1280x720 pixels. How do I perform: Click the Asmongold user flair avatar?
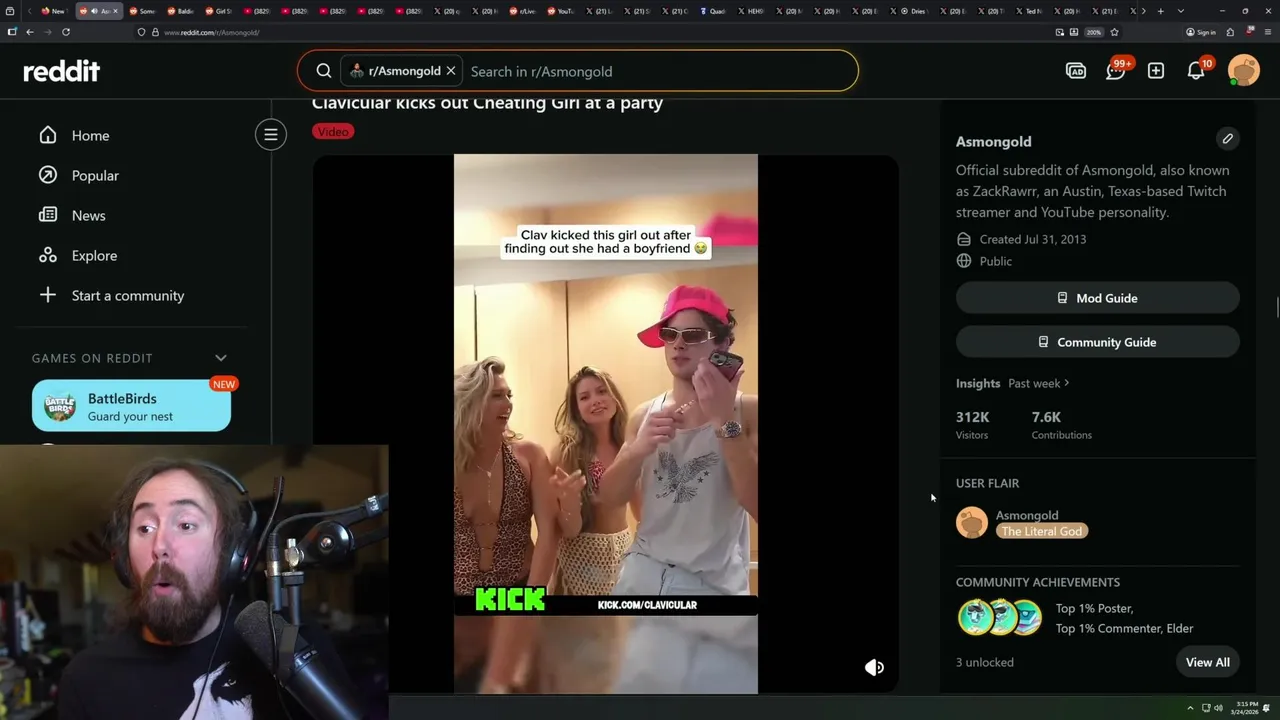coord(972,522)
